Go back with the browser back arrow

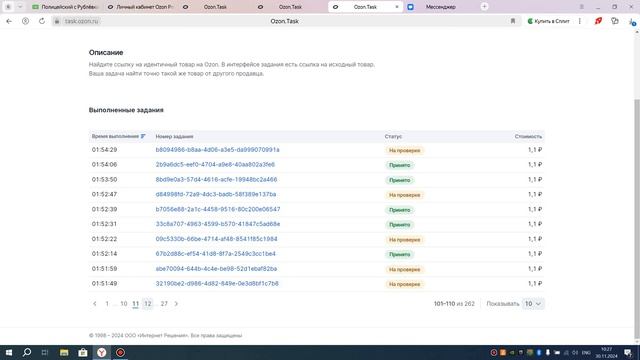tap(9, 21)
